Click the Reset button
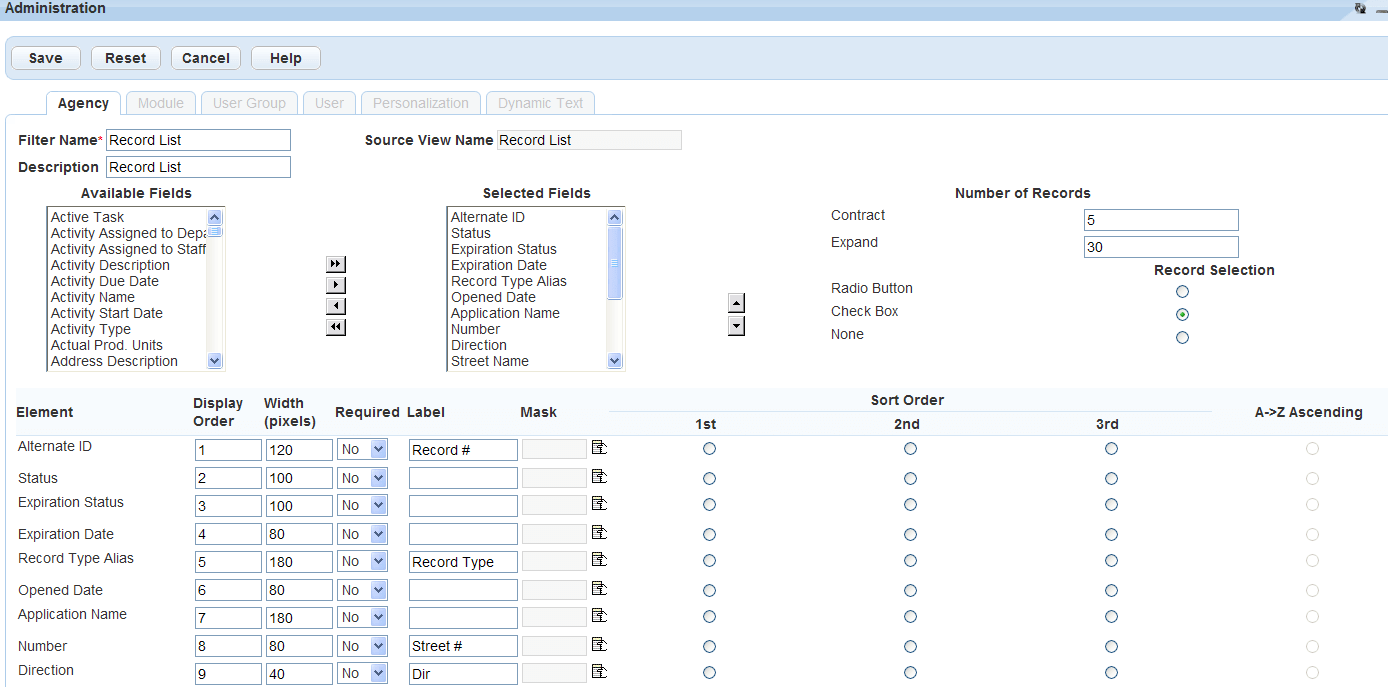1388x687 pixels. pos(126,58)
